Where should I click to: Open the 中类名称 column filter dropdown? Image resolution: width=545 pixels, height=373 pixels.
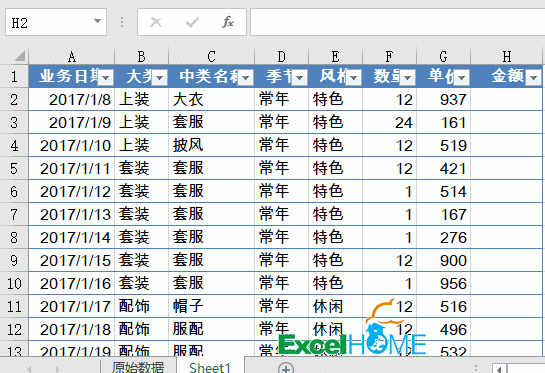tap(245, 78)
